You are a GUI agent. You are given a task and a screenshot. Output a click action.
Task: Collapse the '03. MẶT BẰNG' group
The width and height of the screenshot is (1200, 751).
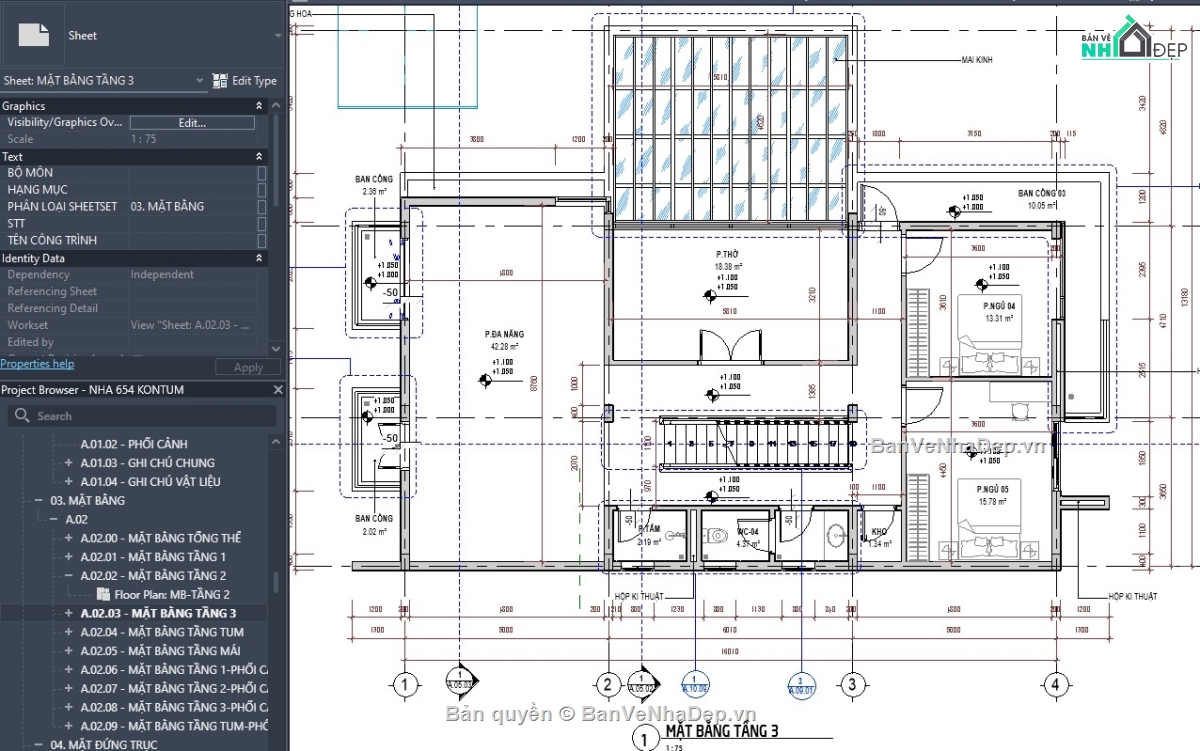(x=40, y=501)
